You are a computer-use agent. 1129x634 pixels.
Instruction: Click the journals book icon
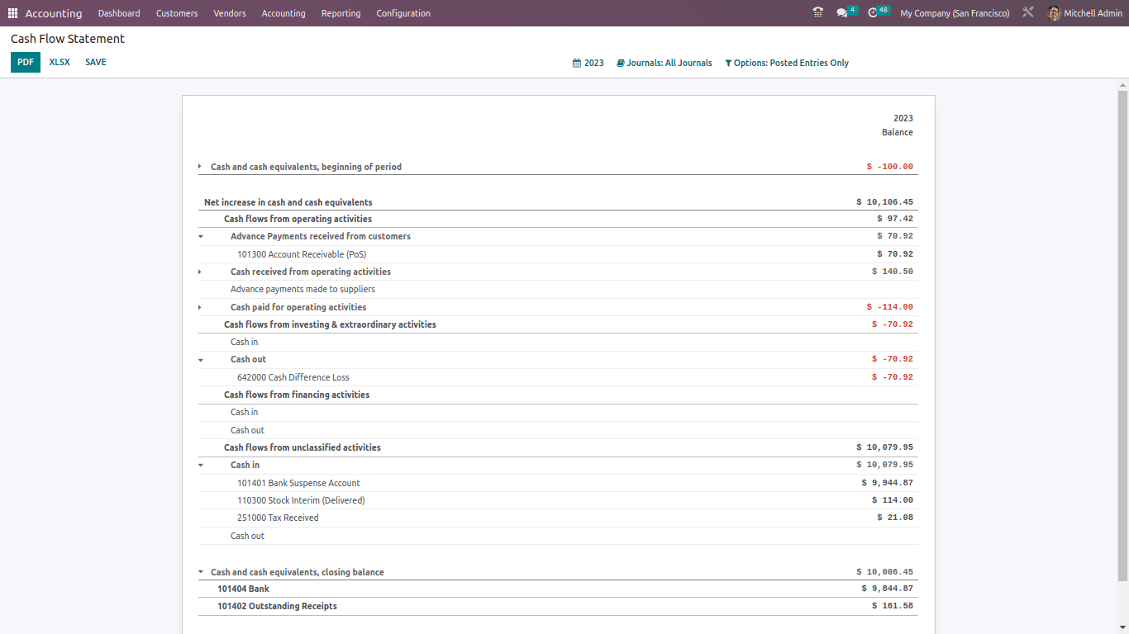click(620, 62)
